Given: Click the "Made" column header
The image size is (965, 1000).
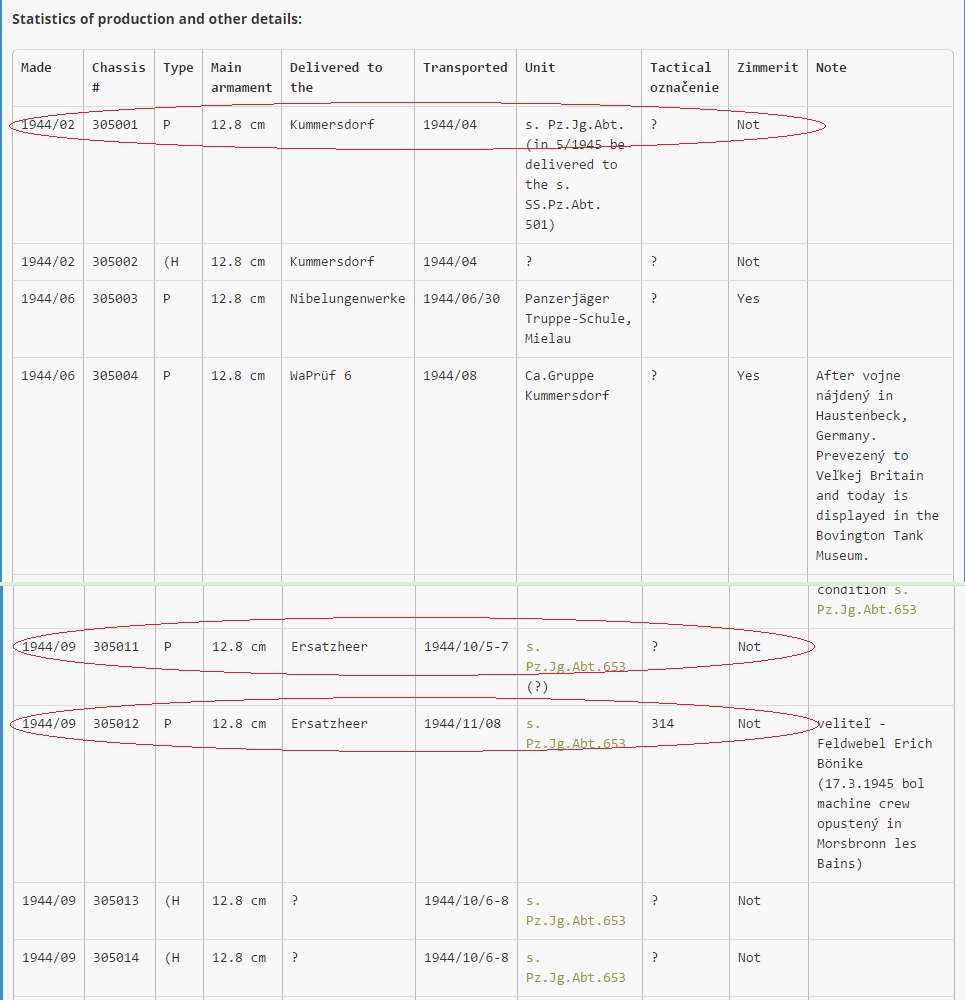Looking at the screenshot, I should [x=36, y=68].
